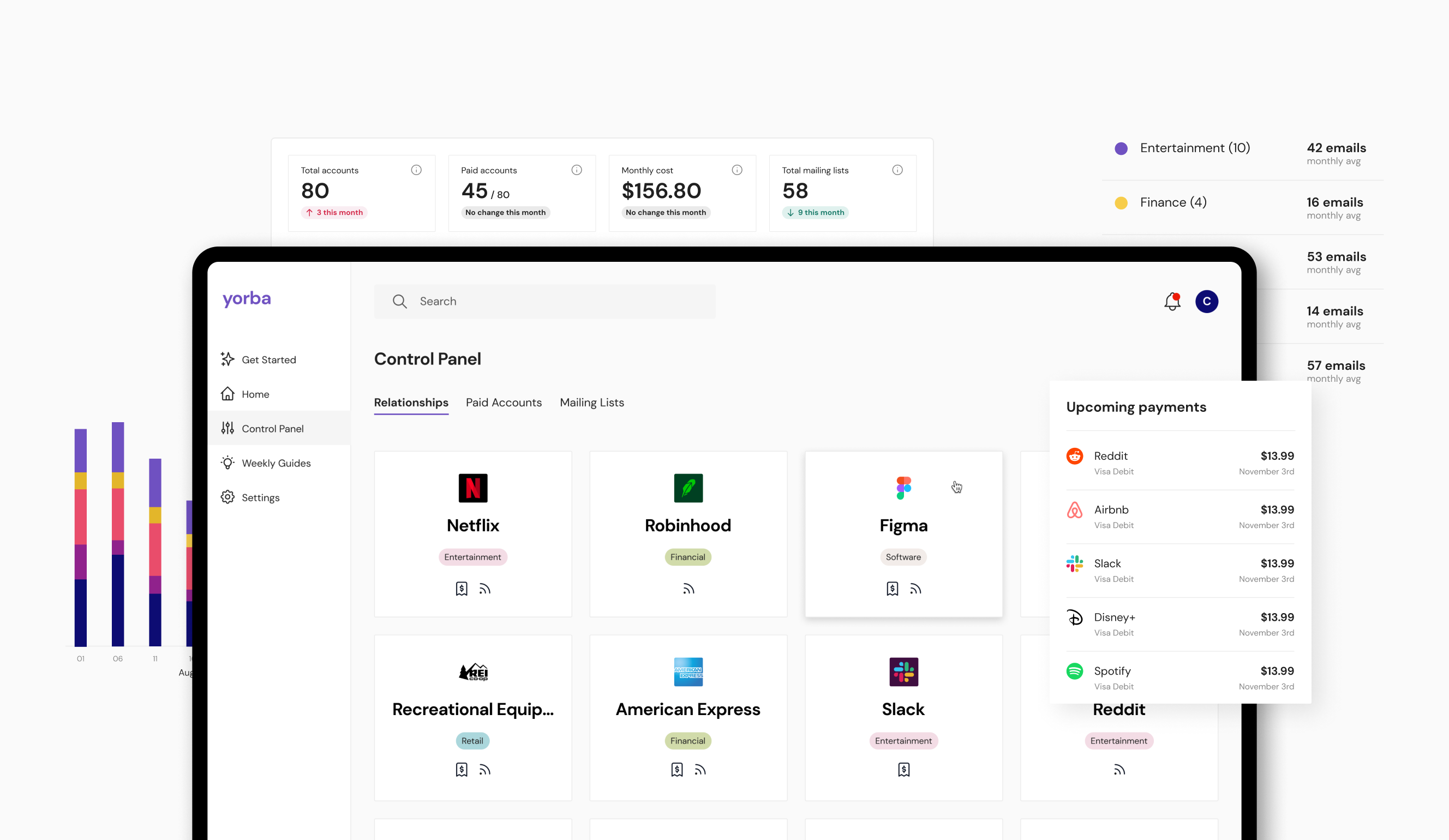Click the "Upcoming payments" heading
Image resolution: width=1449 pixels, height=840 pixels.
pos(1136,407)
